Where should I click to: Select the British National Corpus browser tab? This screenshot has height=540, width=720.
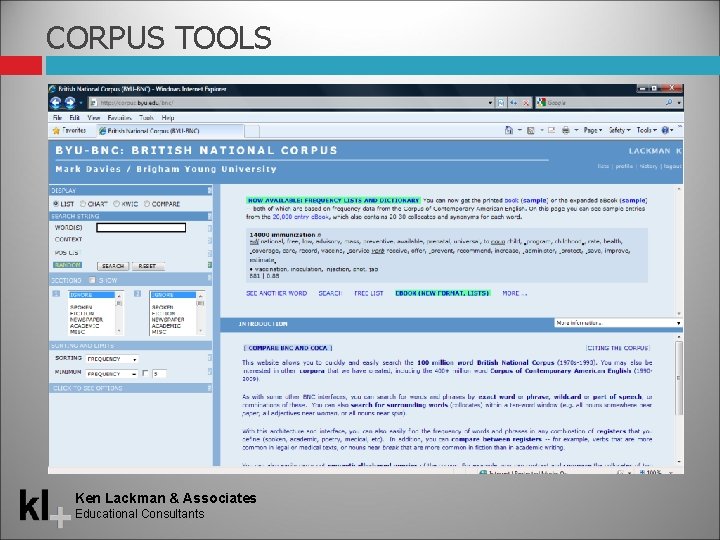(x=169, y=131)
